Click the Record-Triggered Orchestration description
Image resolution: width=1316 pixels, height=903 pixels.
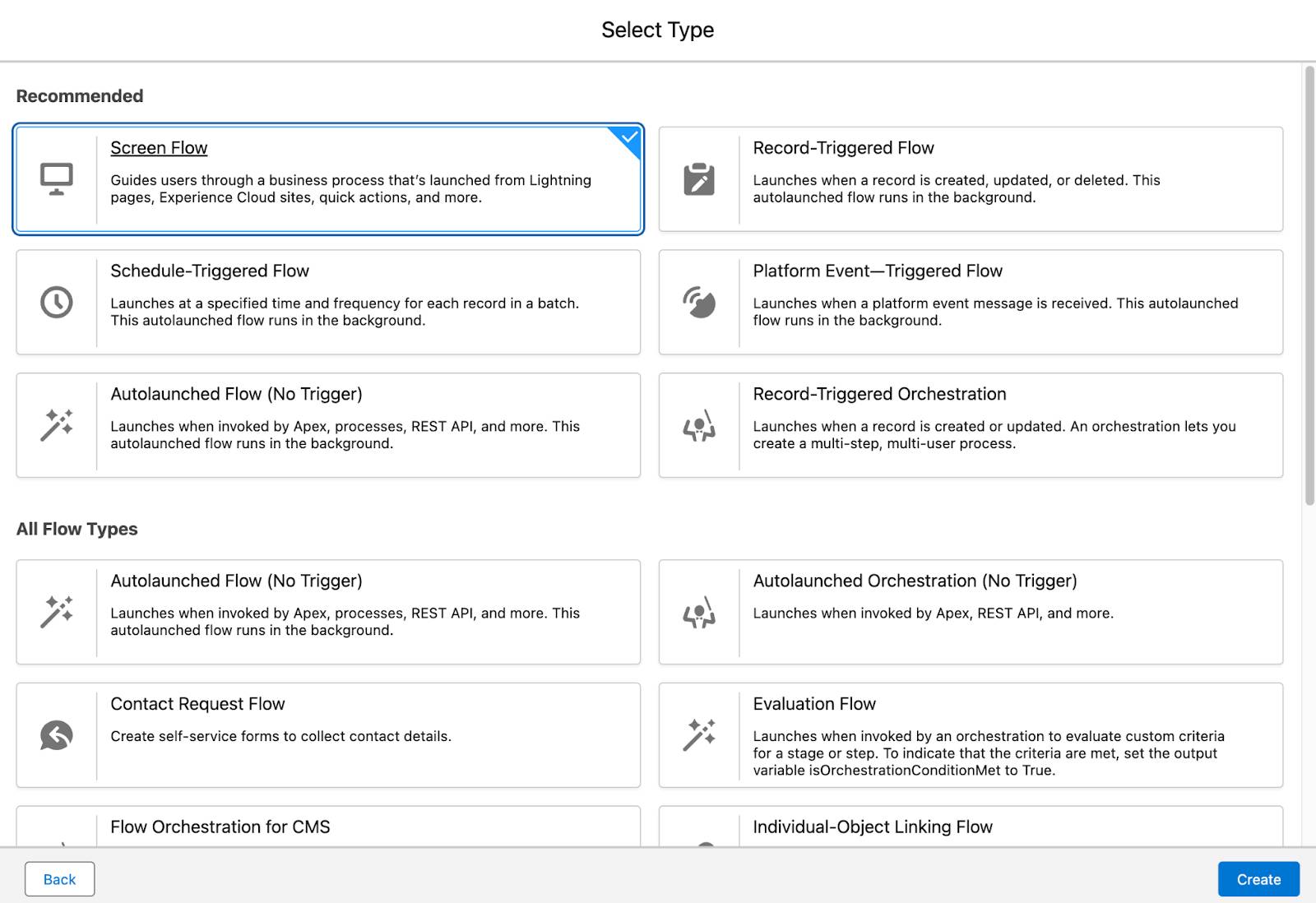tap(994, 434)
